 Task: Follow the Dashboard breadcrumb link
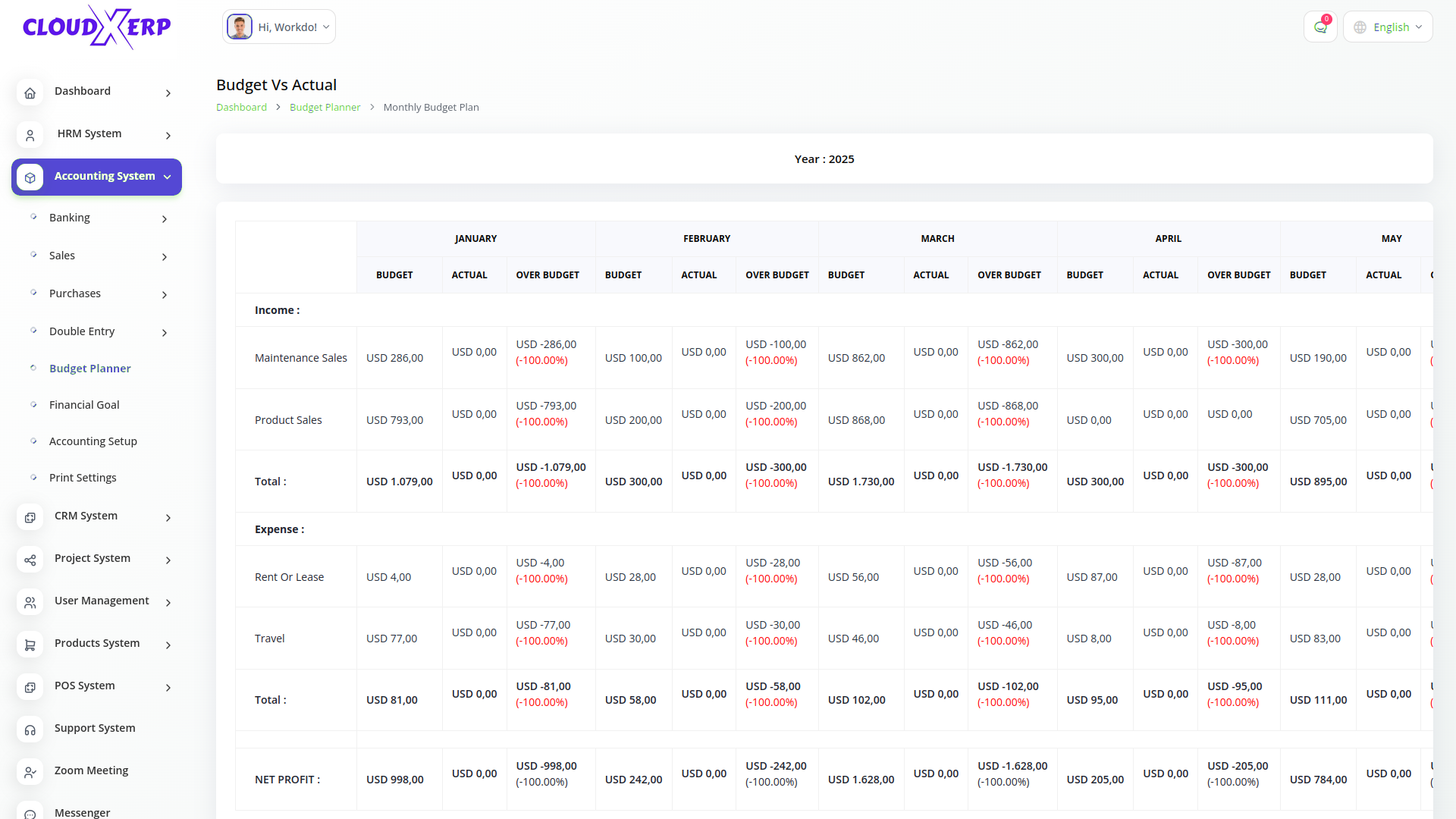pos(241,108)
